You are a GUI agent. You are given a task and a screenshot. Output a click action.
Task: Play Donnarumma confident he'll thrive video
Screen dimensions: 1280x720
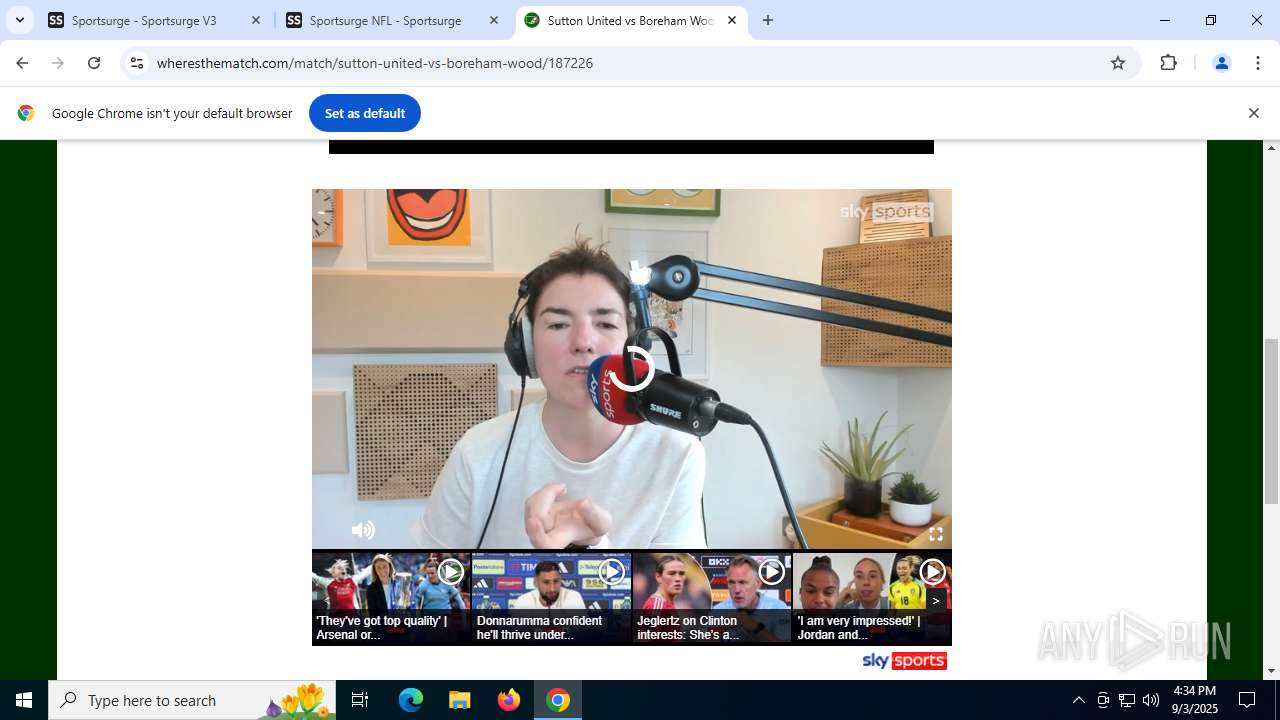point(551,598)
